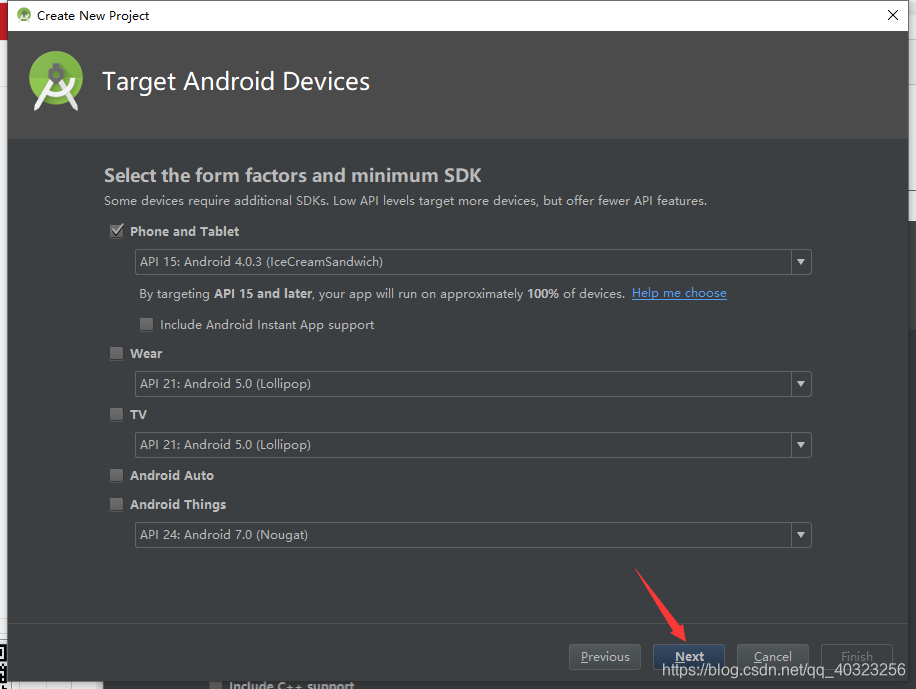Click the Android Studio logo in header
The height and width of the screenshot is (689, 916).
click(56, 81)
